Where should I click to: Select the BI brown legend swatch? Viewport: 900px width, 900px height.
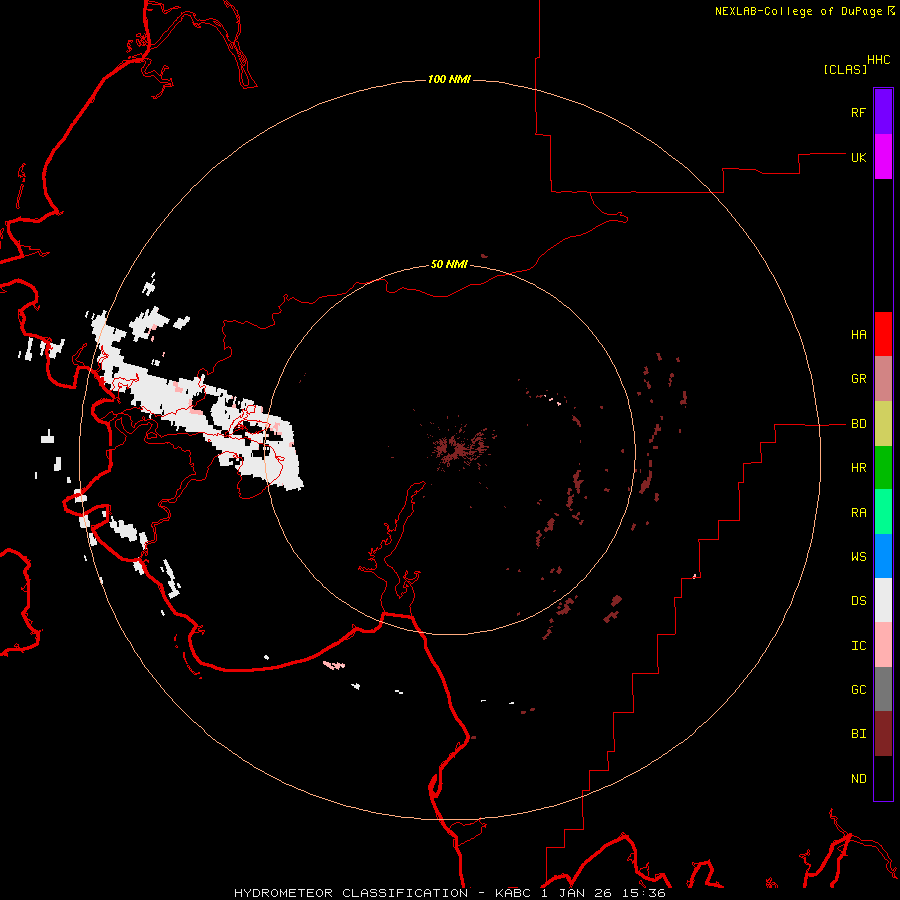click(883, 734)
